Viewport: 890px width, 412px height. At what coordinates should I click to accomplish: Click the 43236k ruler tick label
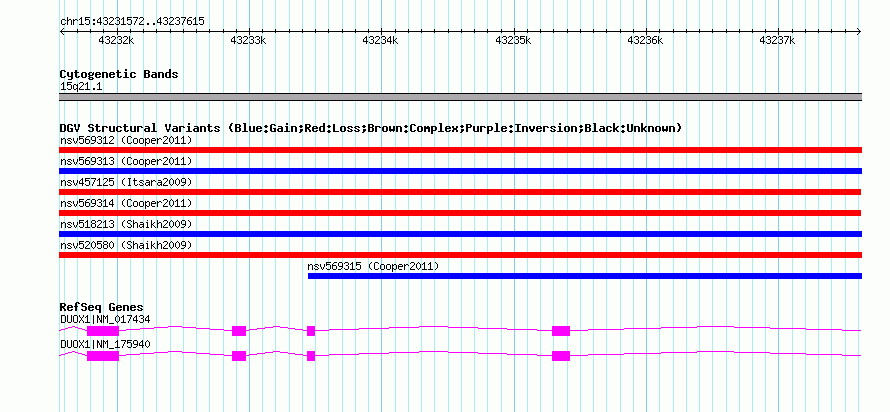(645, 40)
